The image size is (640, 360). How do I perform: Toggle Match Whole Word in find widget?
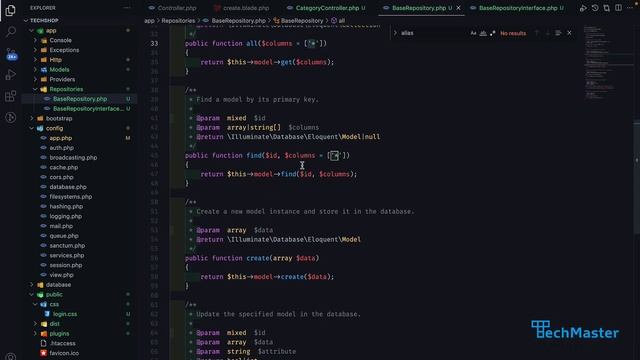click(x=483, y=33)
